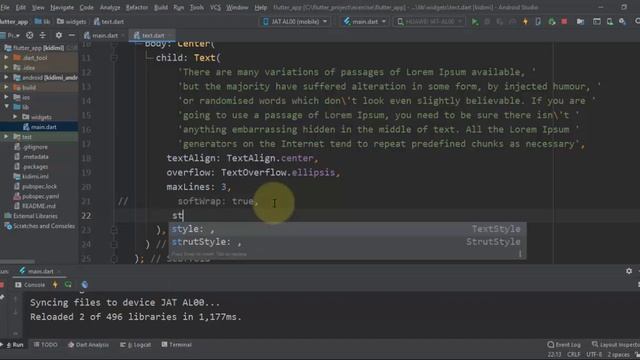Image resolution: width=640 pixels, height=360 pixels.
Task: Click the attach debugger icon in toolbar
Action: tap(552, 22)
